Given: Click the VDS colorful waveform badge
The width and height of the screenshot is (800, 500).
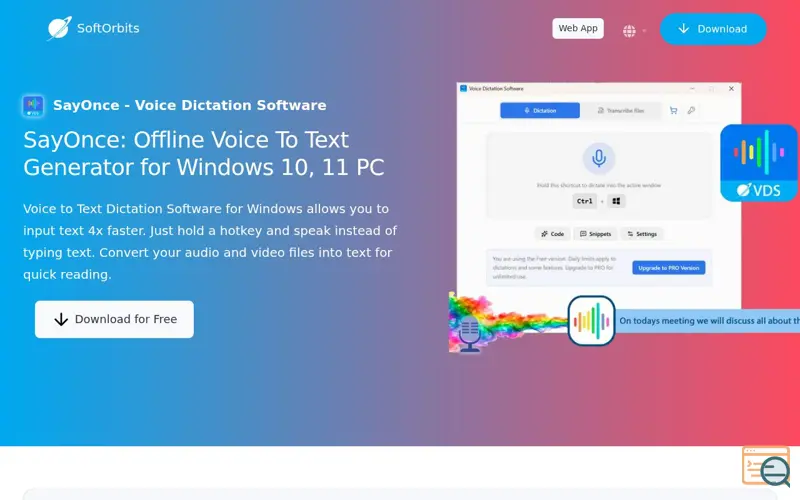Looking at the screenshot, I should 759,163.
